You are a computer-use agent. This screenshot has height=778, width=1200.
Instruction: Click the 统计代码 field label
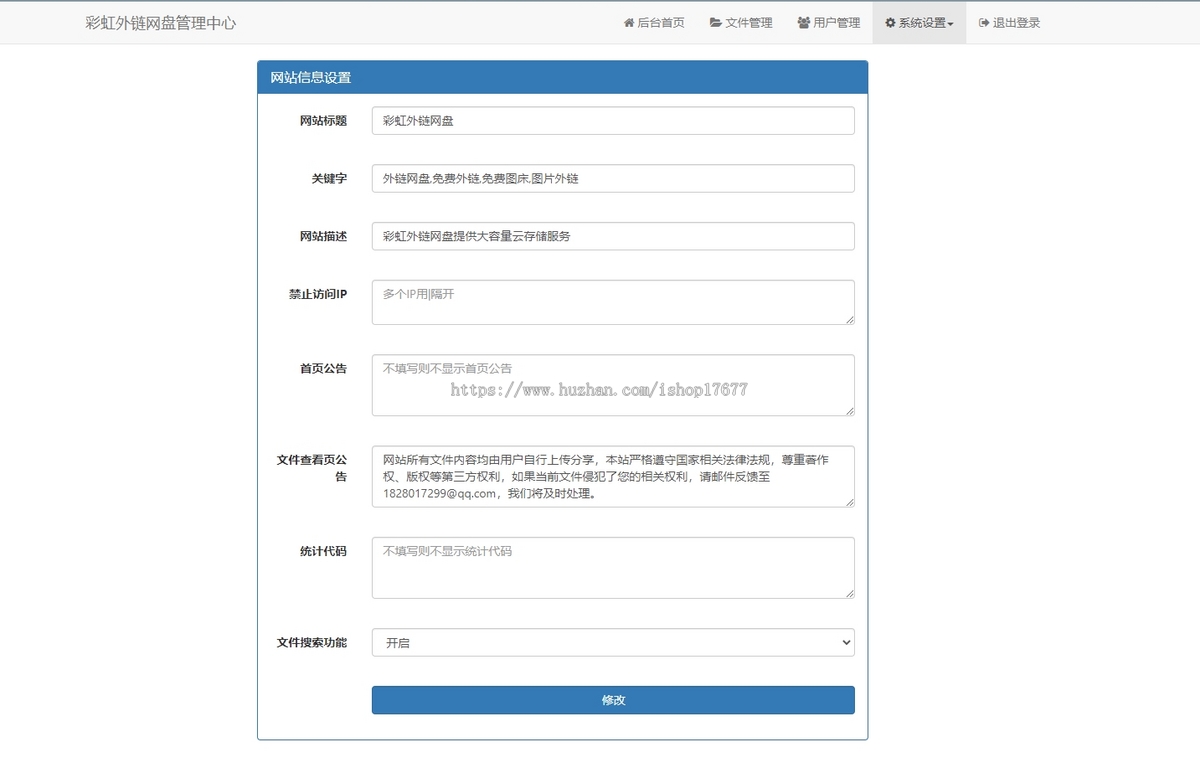323,551
